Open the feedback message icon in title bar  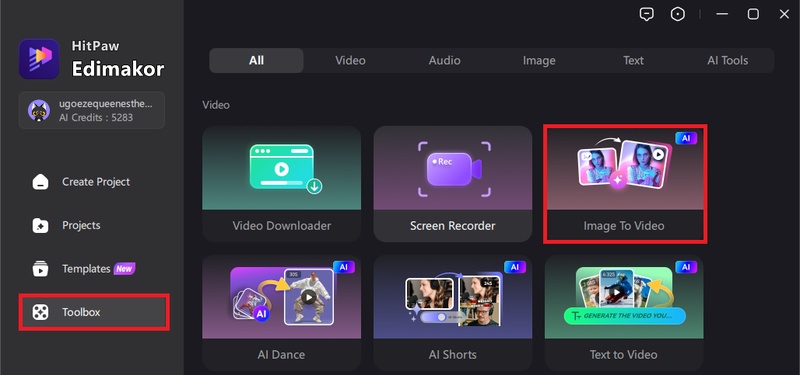tap(646, 14)
